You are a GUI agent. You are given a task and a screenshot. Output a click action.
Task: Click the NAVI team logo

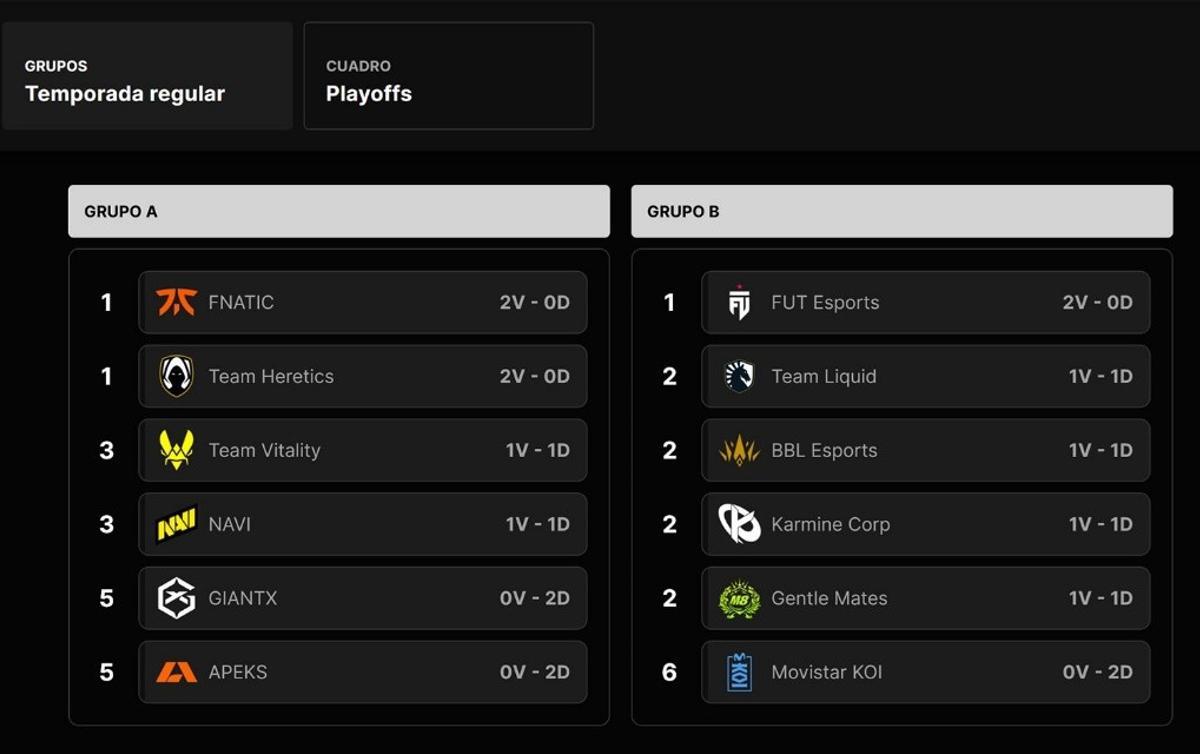tap(176, 524)
